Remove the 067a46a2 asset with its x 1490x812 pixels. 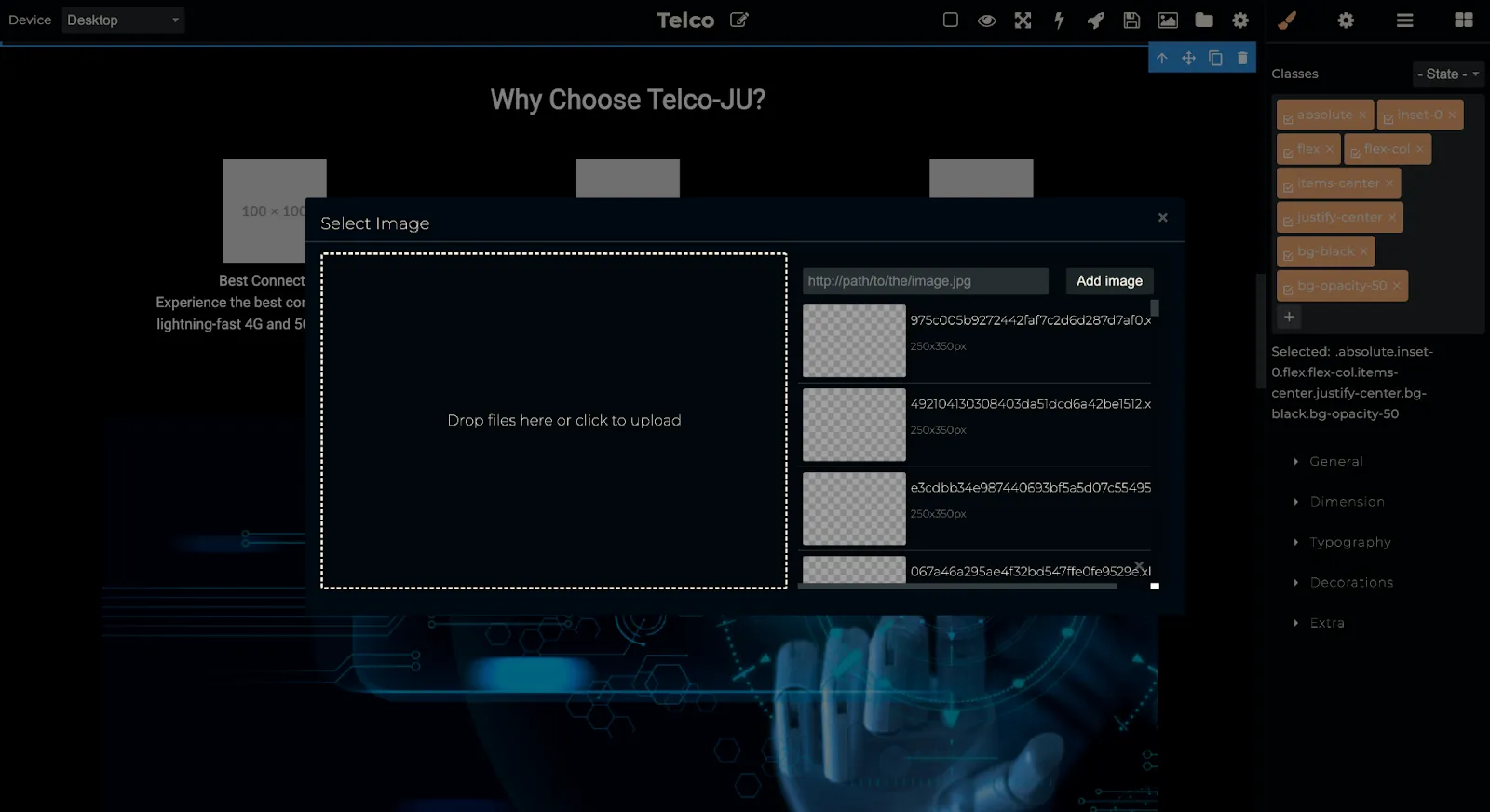tap(1138, 565)
